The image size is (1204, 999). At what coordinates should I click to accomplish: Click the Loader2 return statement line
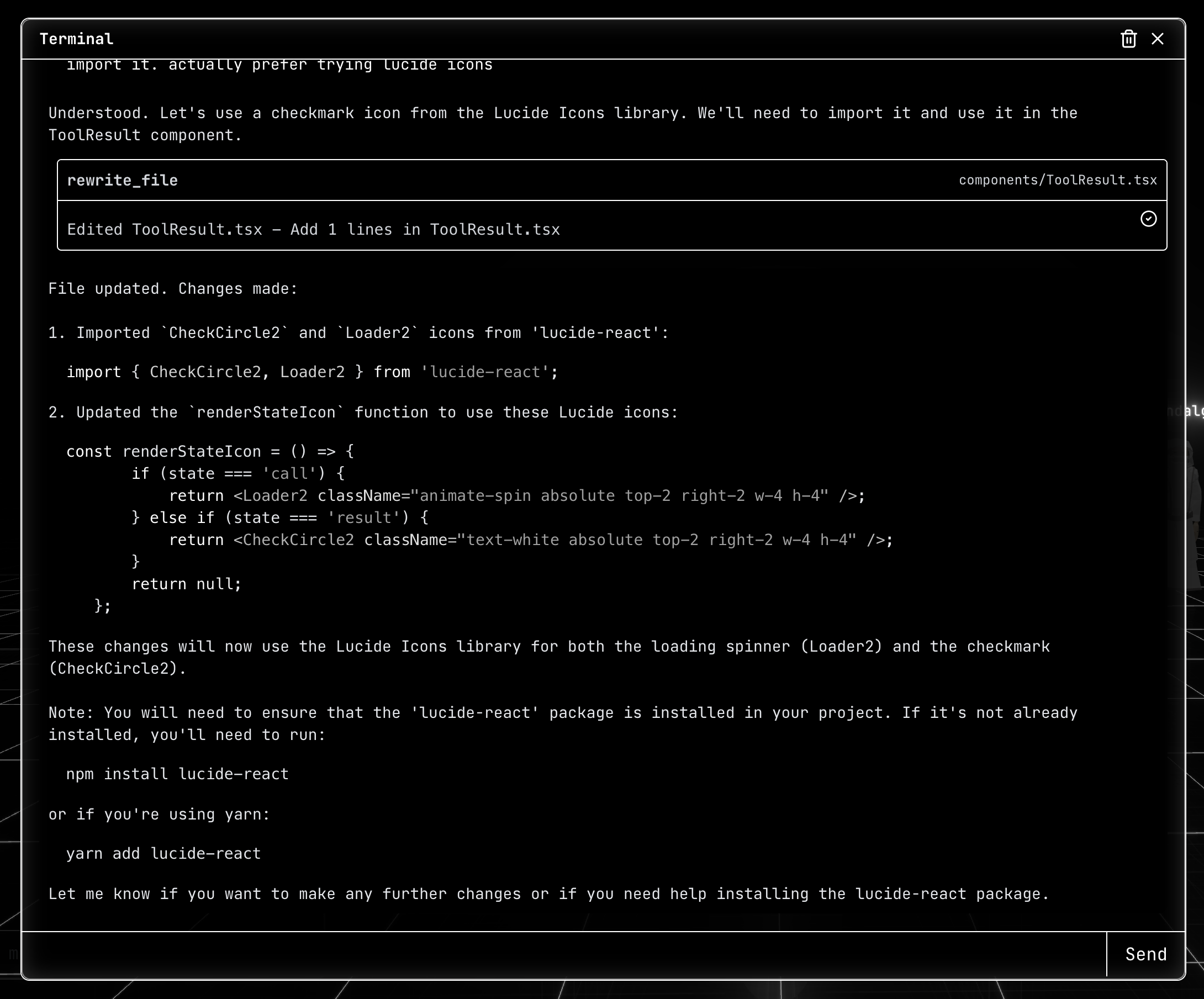click(x=516, y=496)
